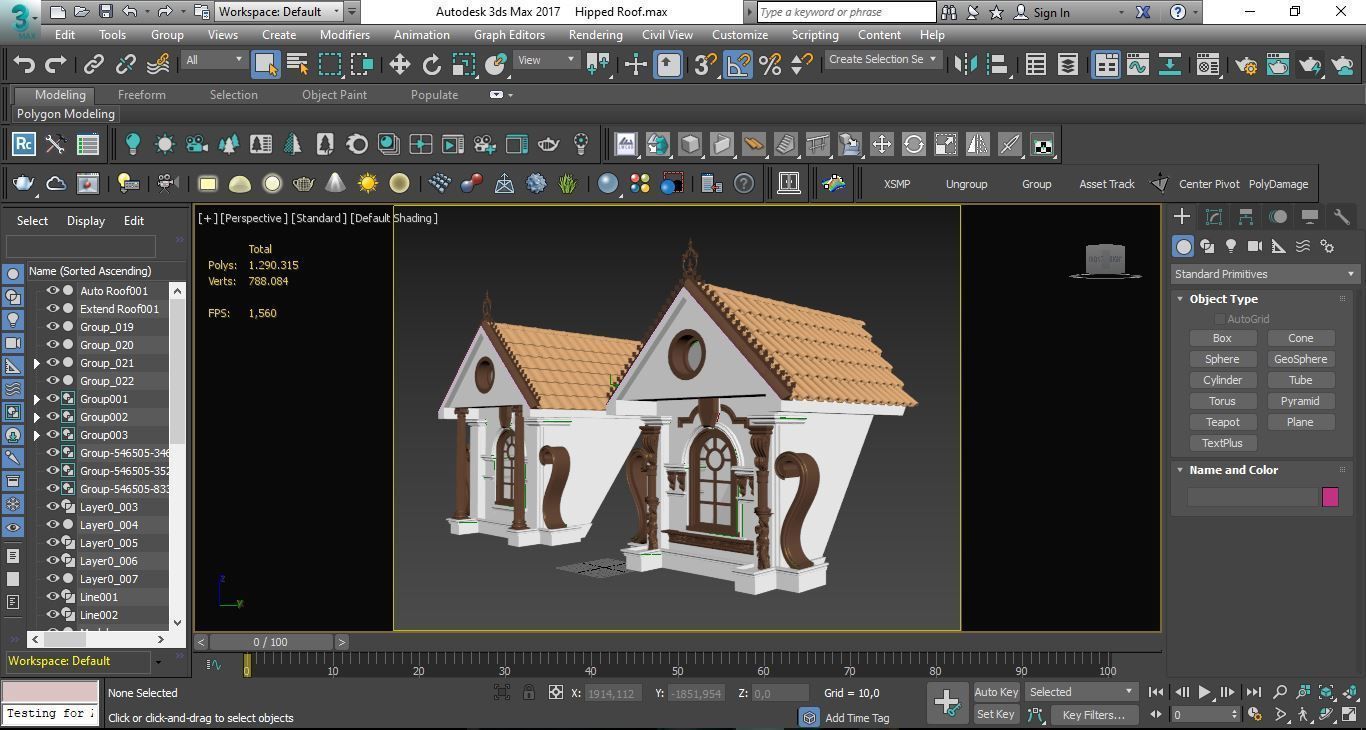Click the object name input field
This screenshot has width=1366, height=730.
click(1253, 497)
